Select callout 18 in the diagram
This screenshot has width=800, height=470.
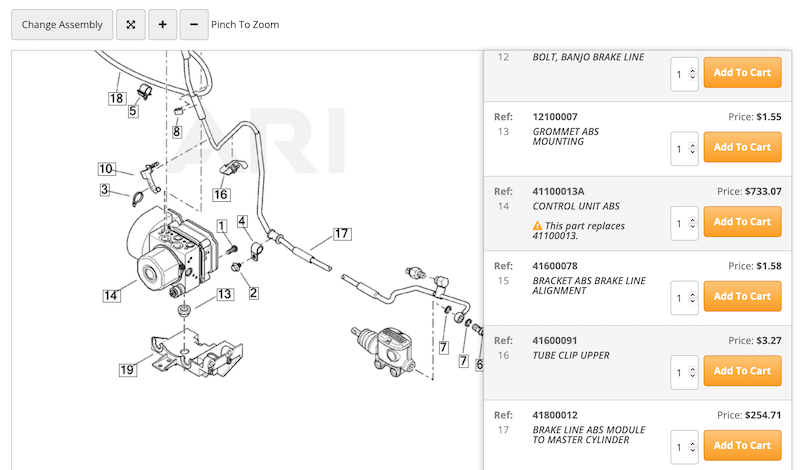tap(117, 98)
